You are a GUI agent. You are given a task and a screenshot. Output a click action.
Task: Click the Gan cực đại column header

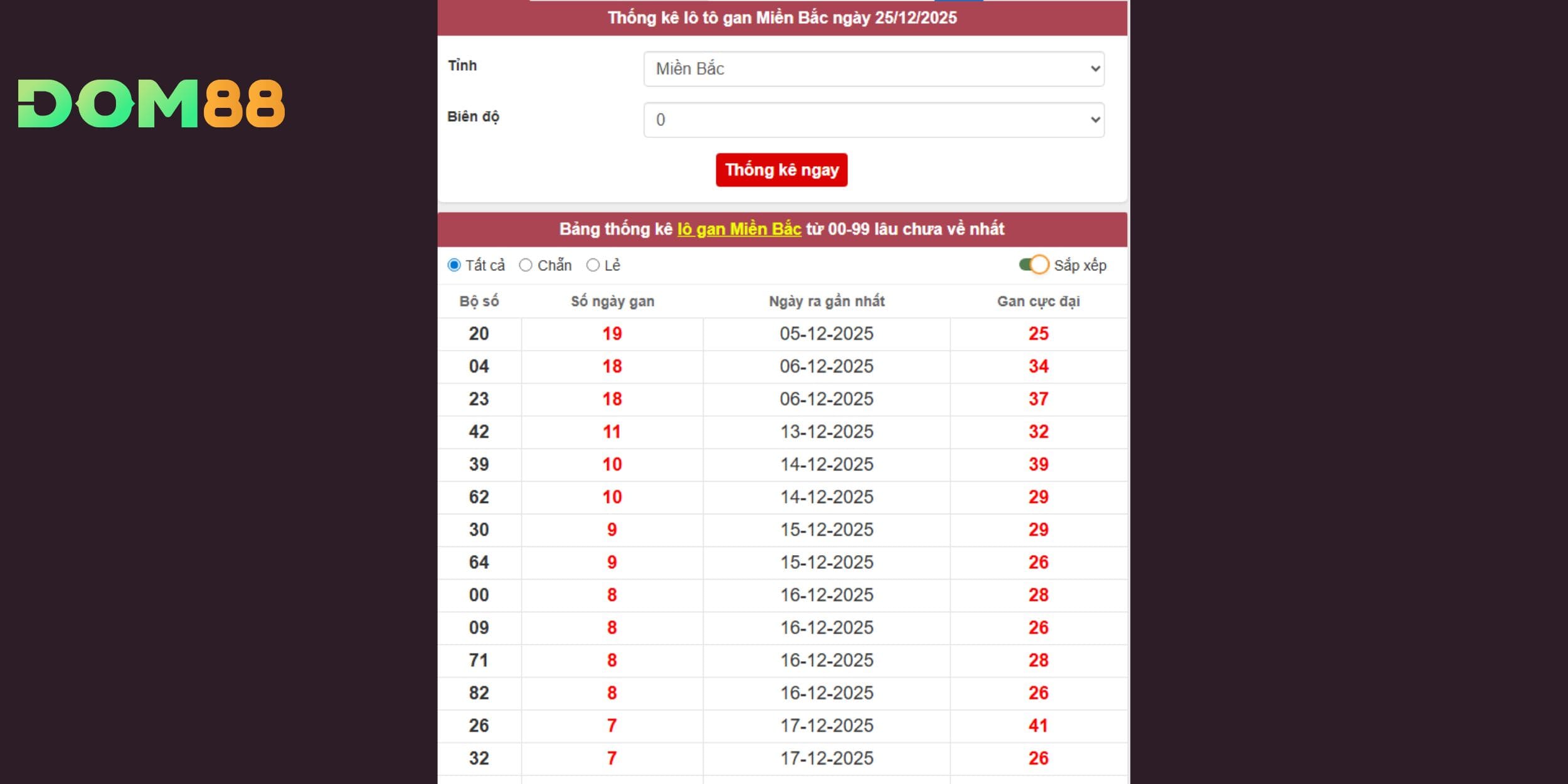point(1038,302)
